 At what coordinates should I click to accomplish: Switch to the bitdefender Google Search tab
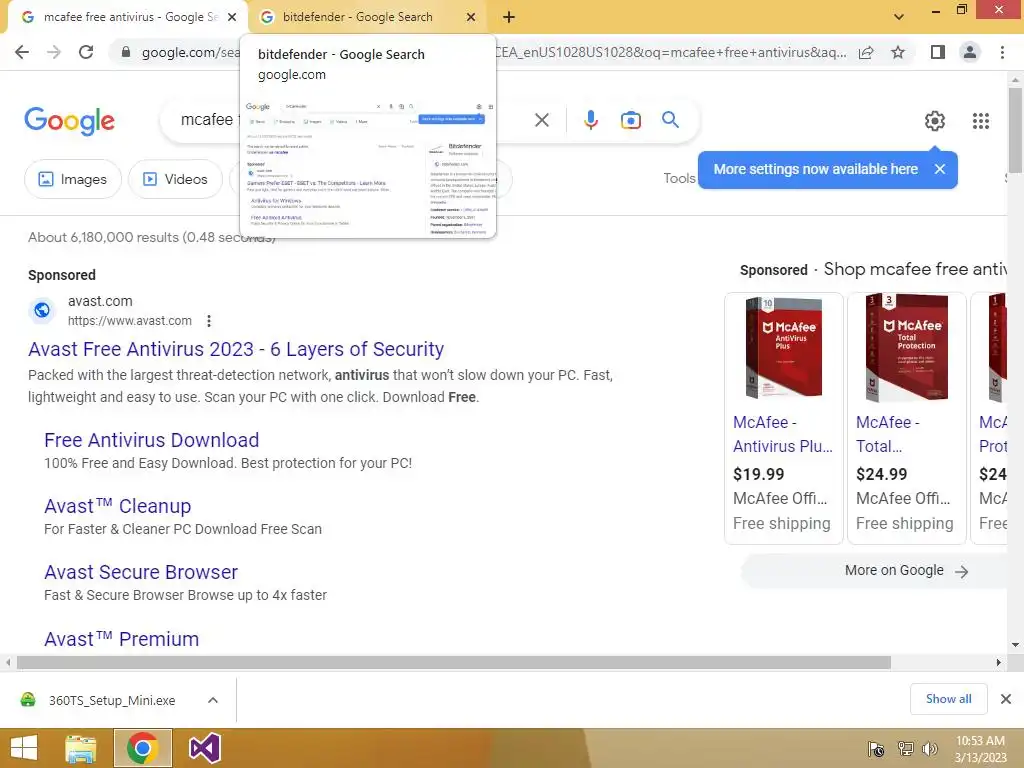coord(357,17)
